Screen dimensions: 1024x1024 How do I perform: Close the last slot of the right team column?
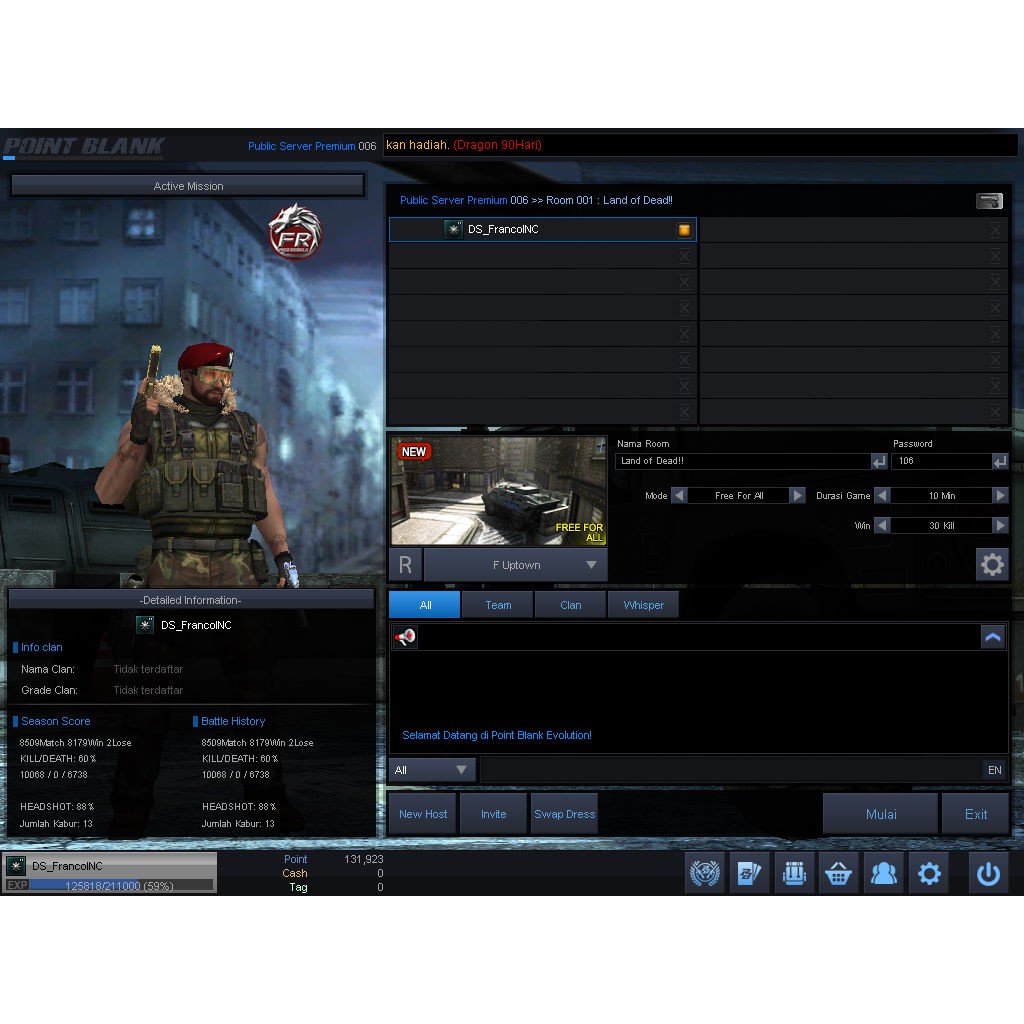[x=995, y=412]
